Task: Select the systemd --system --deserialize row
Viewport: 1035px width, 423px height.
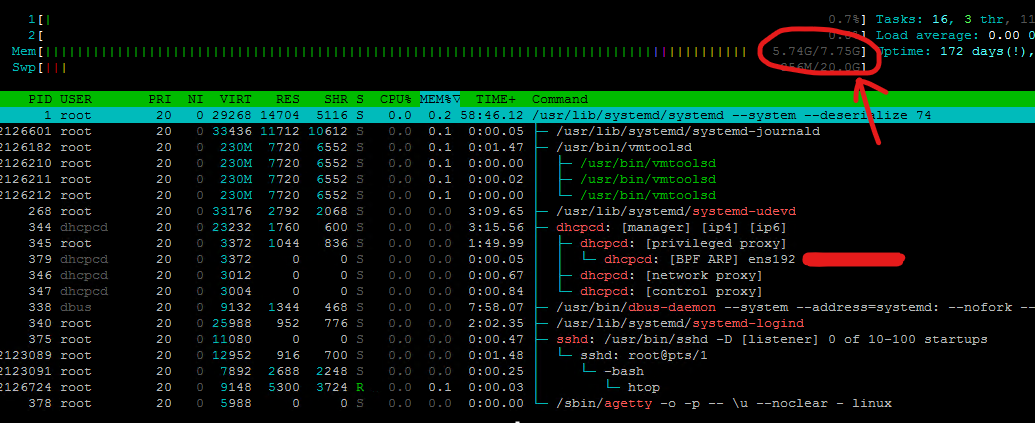Action: pos(518,115)
